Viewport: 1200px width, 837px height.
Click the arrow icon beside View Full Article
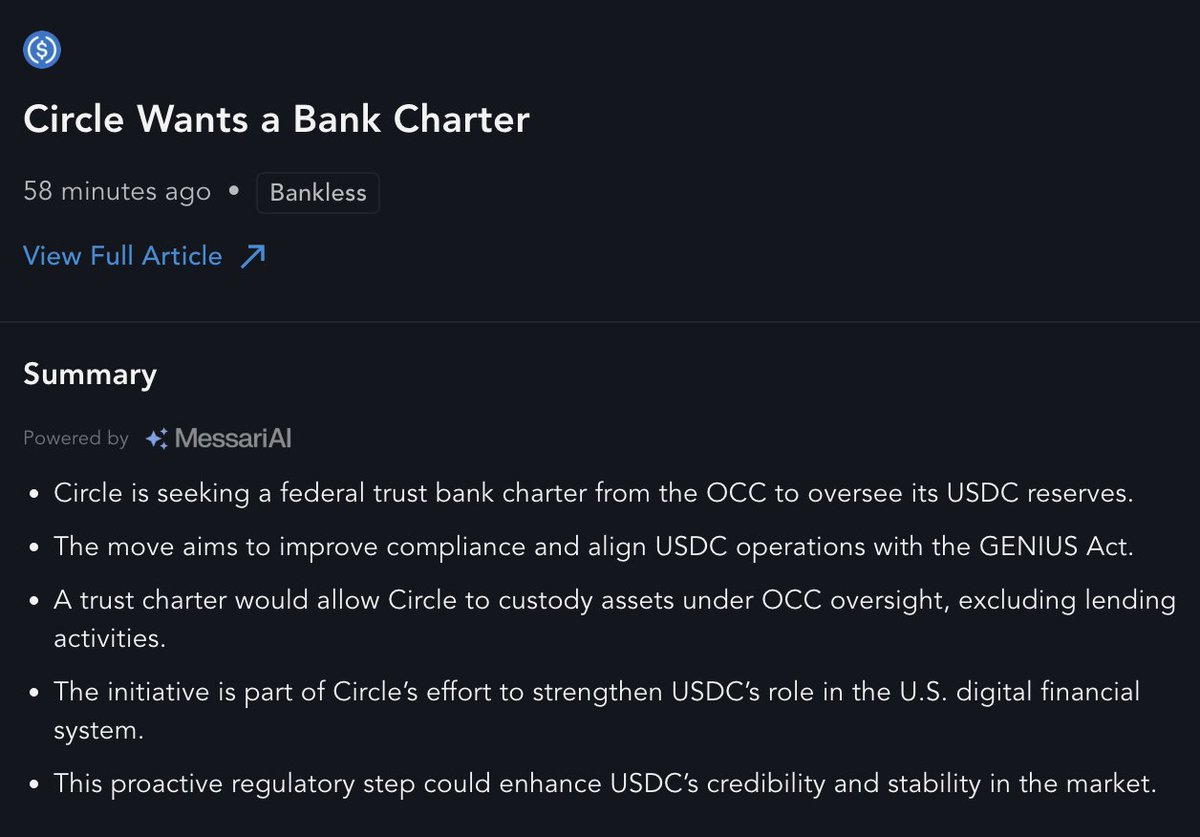click(x=253, y=256)
